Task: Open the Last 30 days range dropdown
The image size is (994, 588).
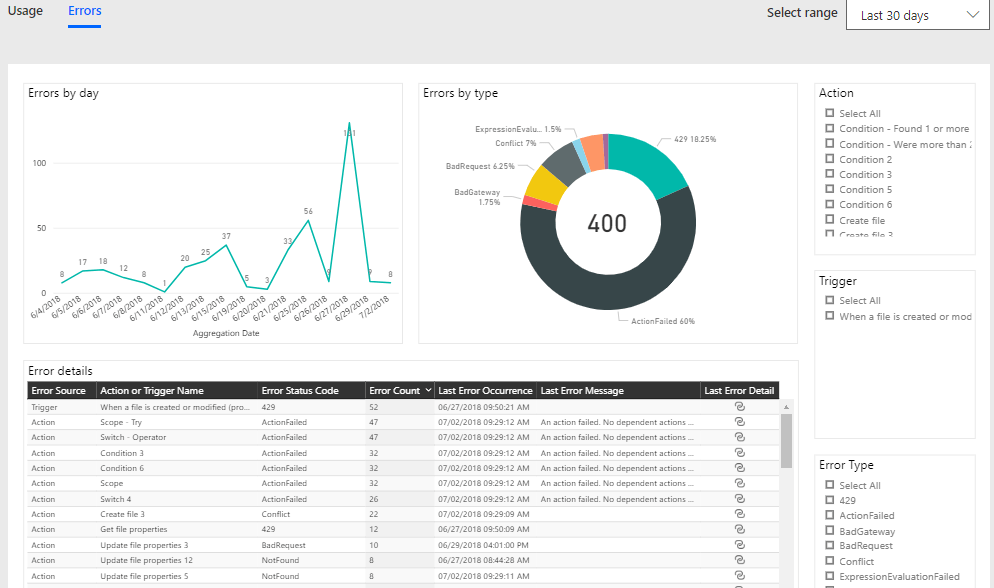Action: pyautogui.click(x=917, y=15)
